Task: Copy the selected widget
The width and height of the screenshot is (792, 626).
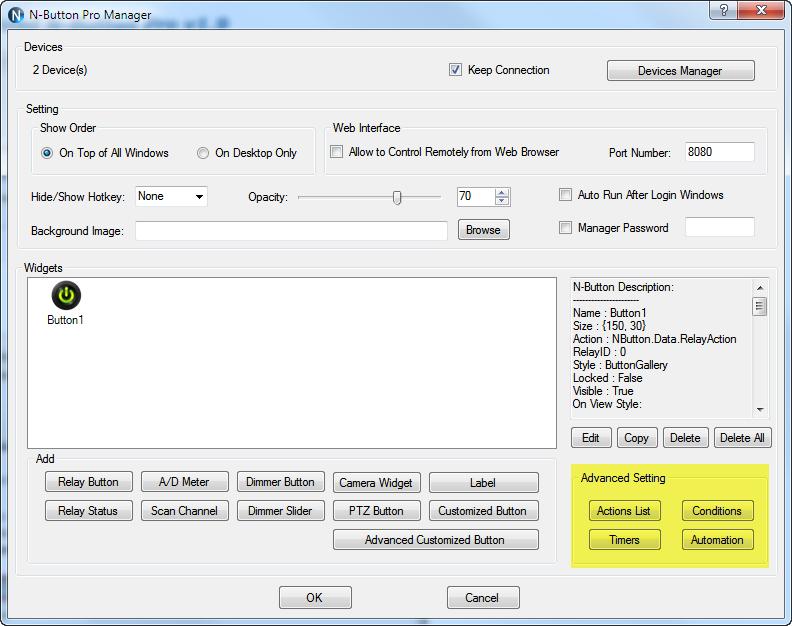Action: coord(636,438)
